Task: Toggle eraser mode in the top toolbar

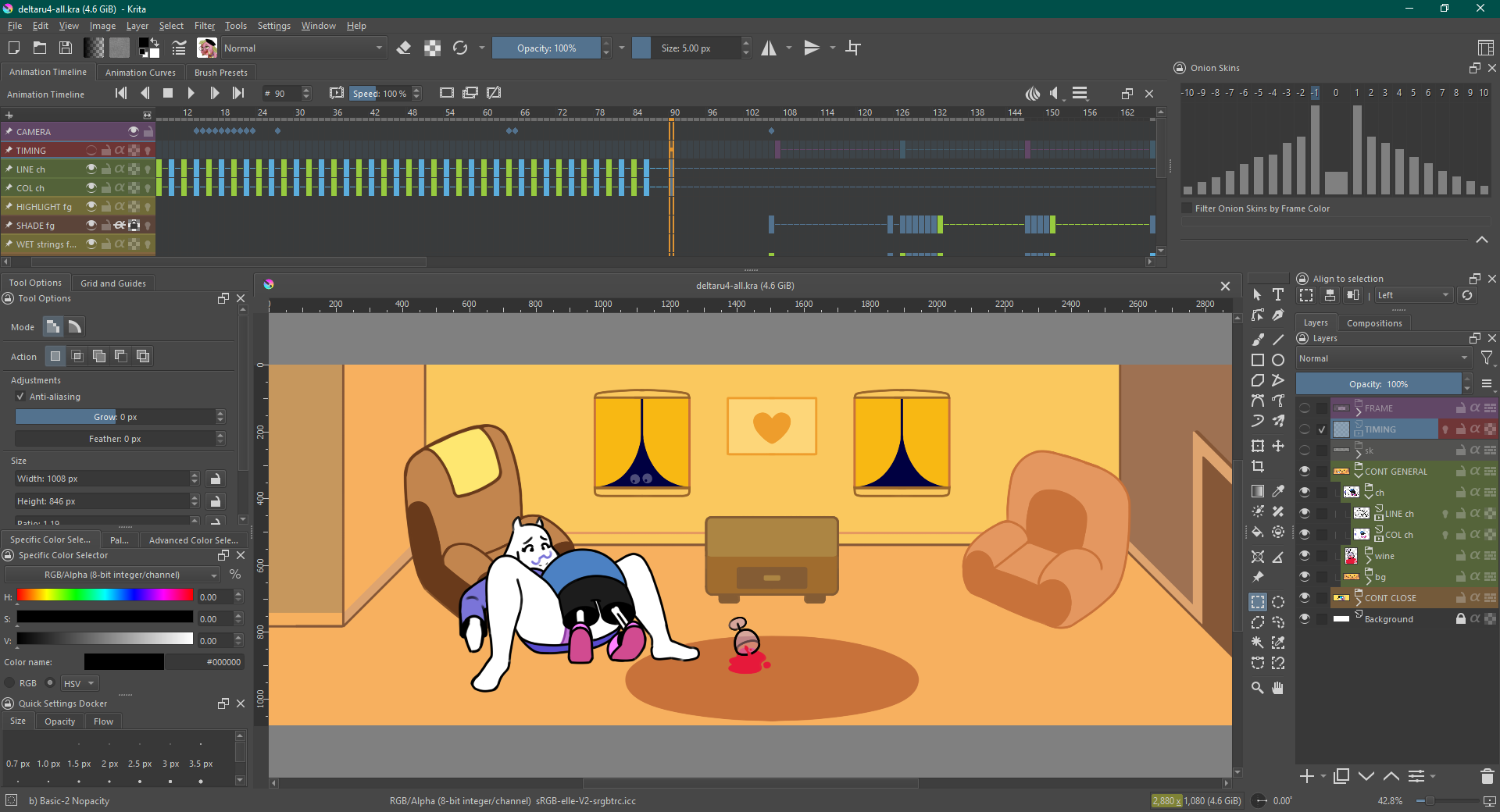Action: tap(404, 48)
